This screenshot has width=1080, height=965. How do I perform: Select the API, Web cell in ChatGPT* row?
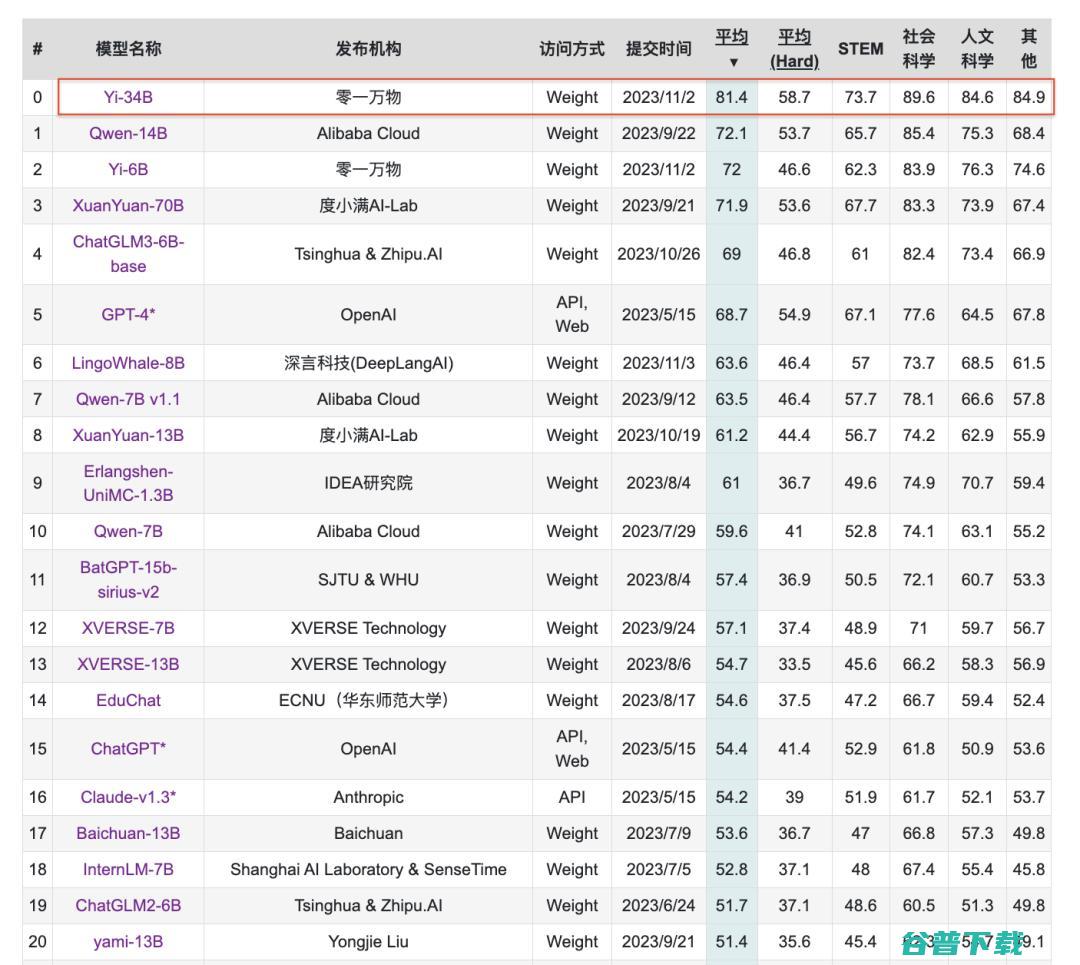click(x=572, y=749)
